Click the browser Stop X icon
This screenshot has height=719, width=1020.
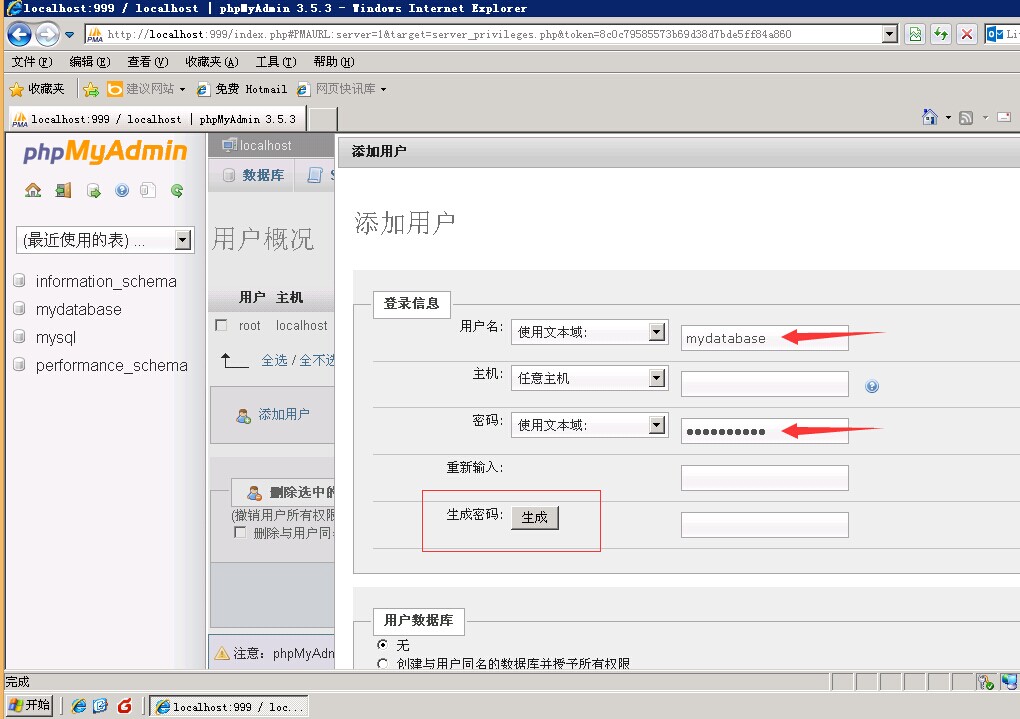coord(967,34)
